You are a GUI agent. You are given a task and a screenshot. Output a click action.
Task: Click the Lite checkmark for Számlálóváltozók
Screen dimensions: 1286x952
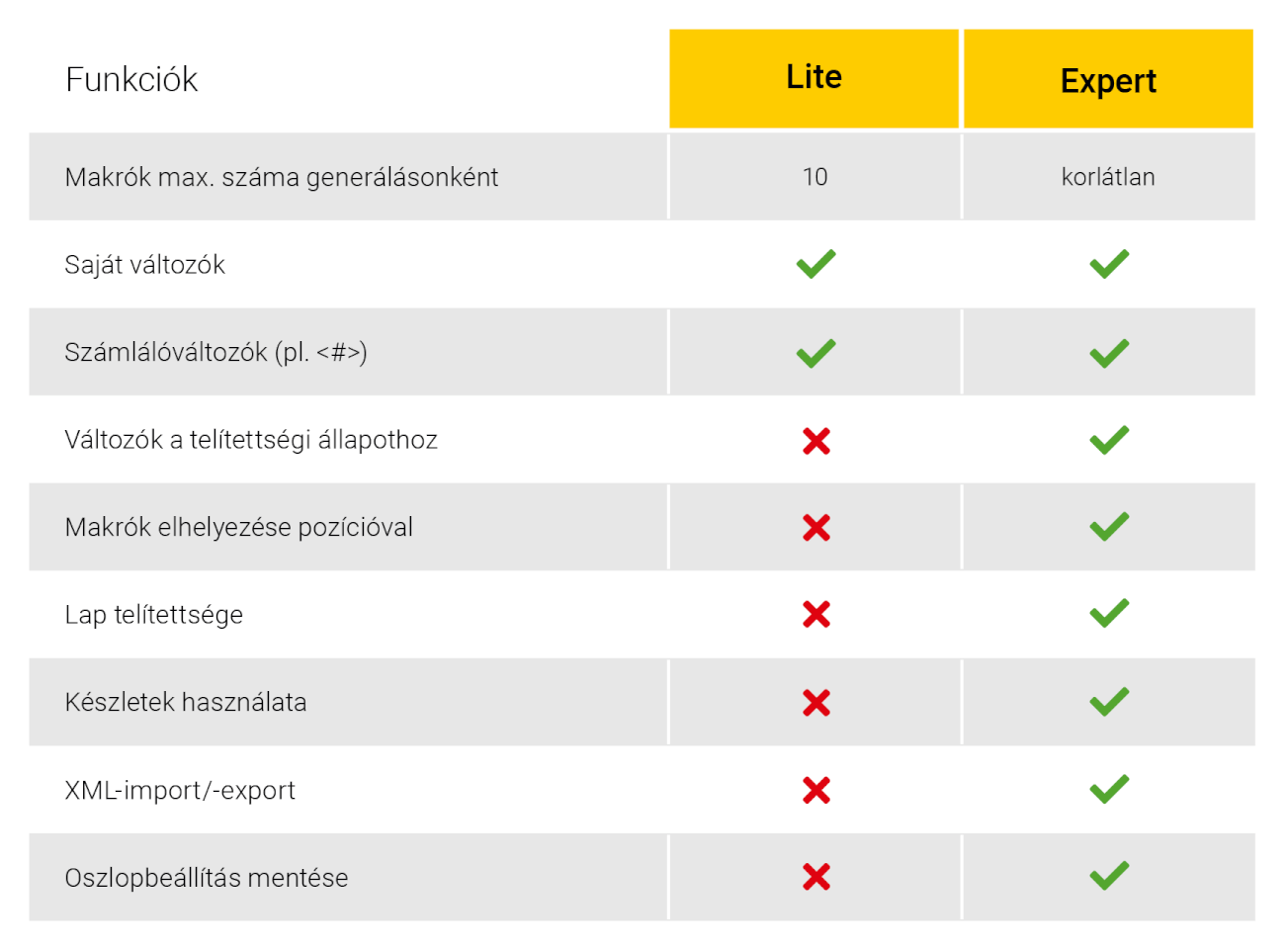815,353
